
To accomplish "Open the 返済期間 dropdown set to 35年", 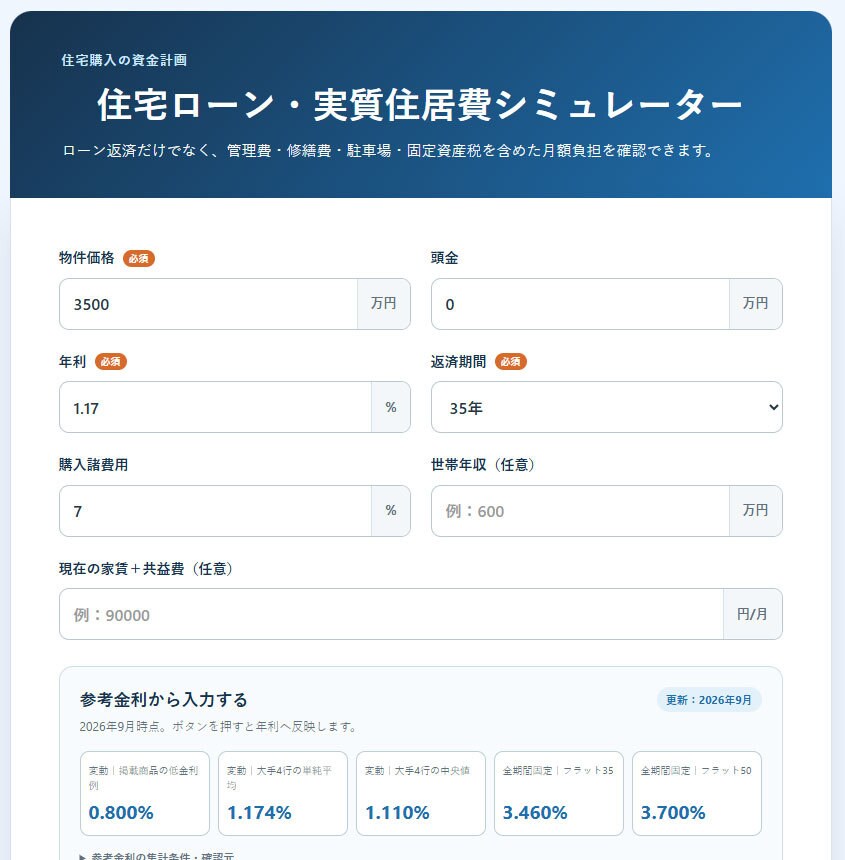I will pyautogui.click(x=606, y=407).
